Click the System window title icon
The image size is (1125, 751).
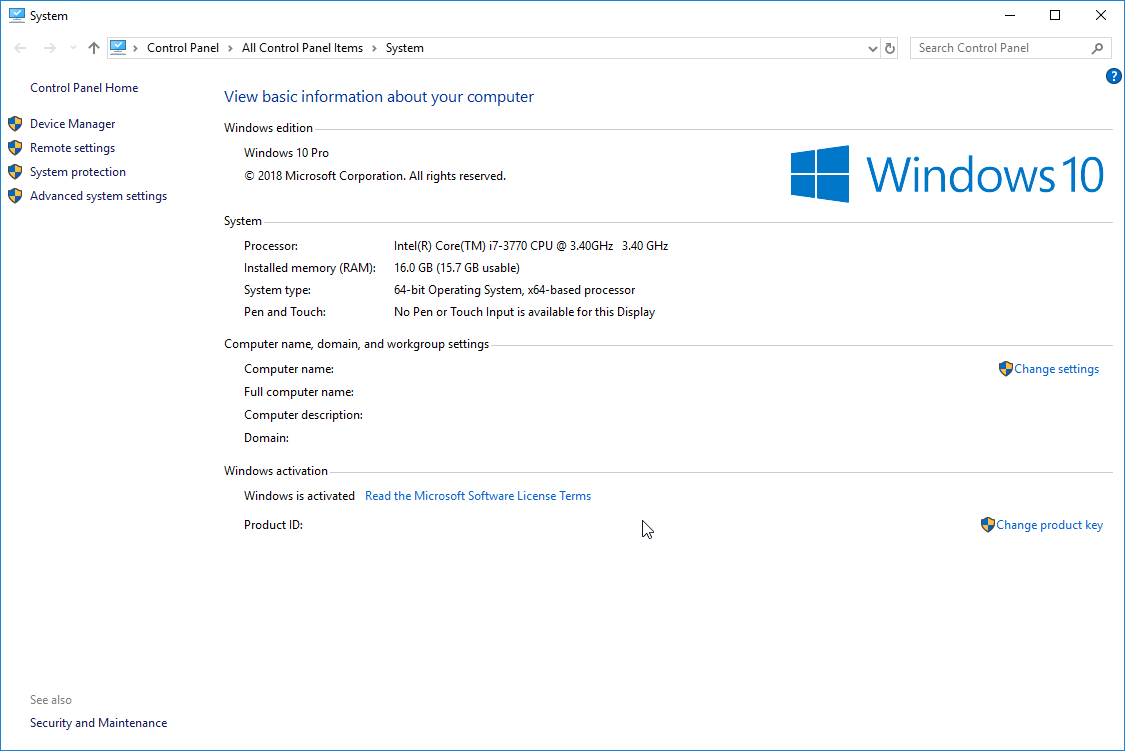coord(17,15)
